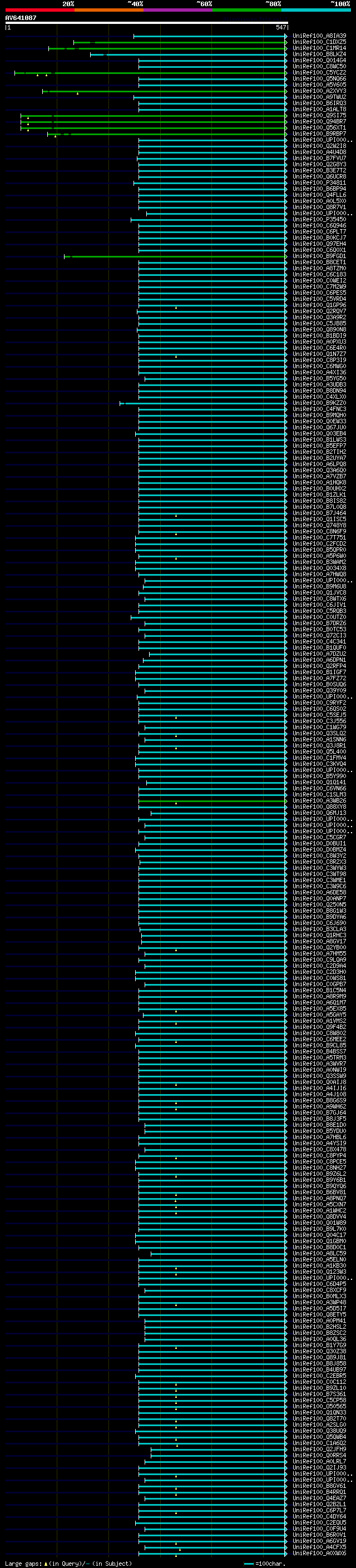The width and height of the screenshot is (356, 1568).
Task: Click the =100char. scale legend
Action: (x=264, y=1564)
